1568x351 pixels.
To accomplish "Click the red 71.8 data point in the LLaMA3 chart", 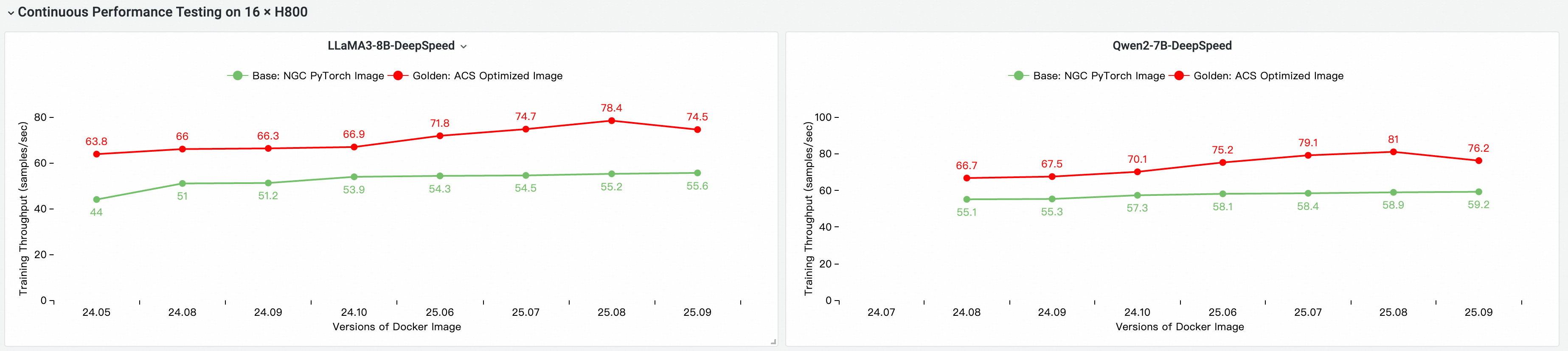I will tap(440, 136).
